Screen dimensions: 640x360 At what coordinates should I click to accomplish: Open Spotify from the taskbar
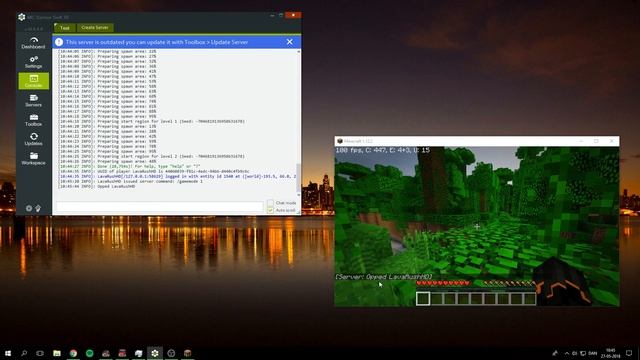(89, 353)
